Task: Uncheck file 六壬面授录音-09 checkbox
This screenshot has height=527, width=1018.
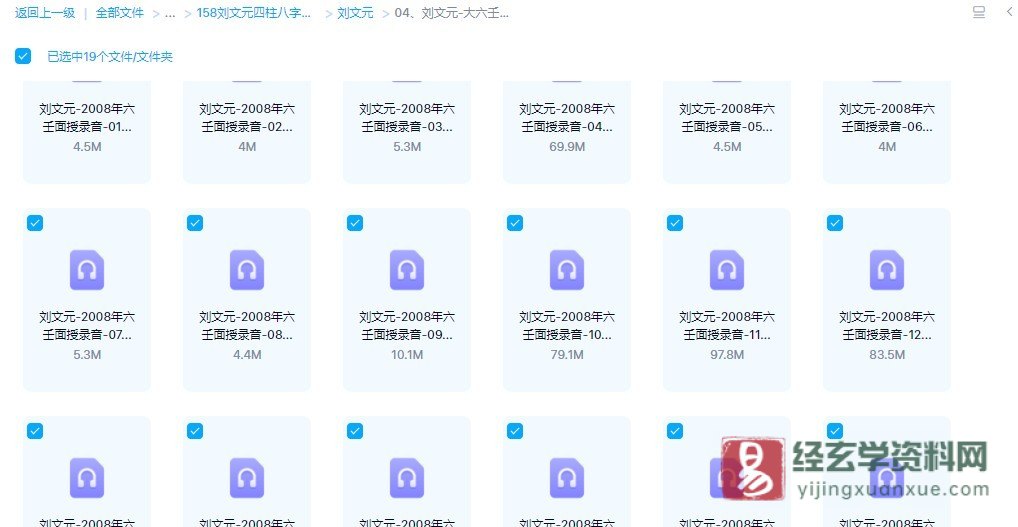Action: point(355,223)
